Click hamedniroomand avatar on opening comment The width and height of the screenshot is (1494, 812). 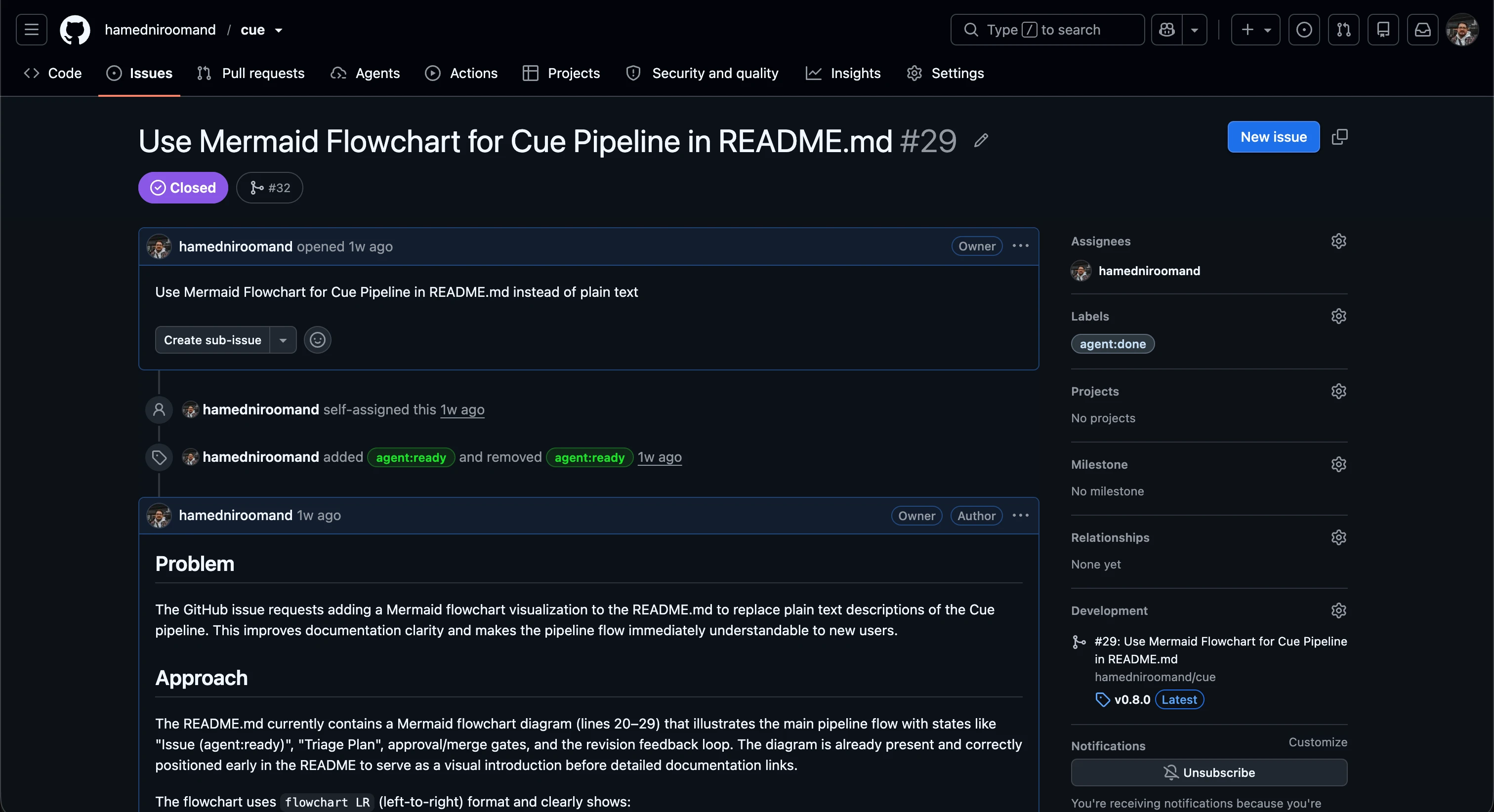tap(159, 246)
